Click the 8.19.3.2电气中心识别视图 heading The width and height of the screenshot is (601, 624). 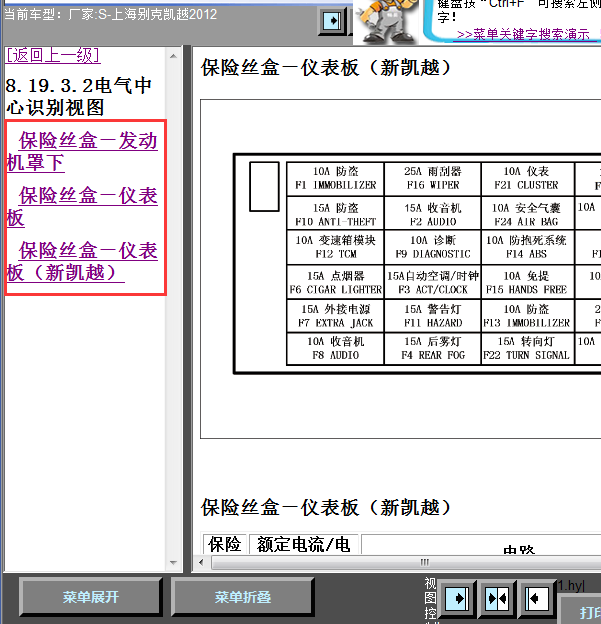point(78,97)
